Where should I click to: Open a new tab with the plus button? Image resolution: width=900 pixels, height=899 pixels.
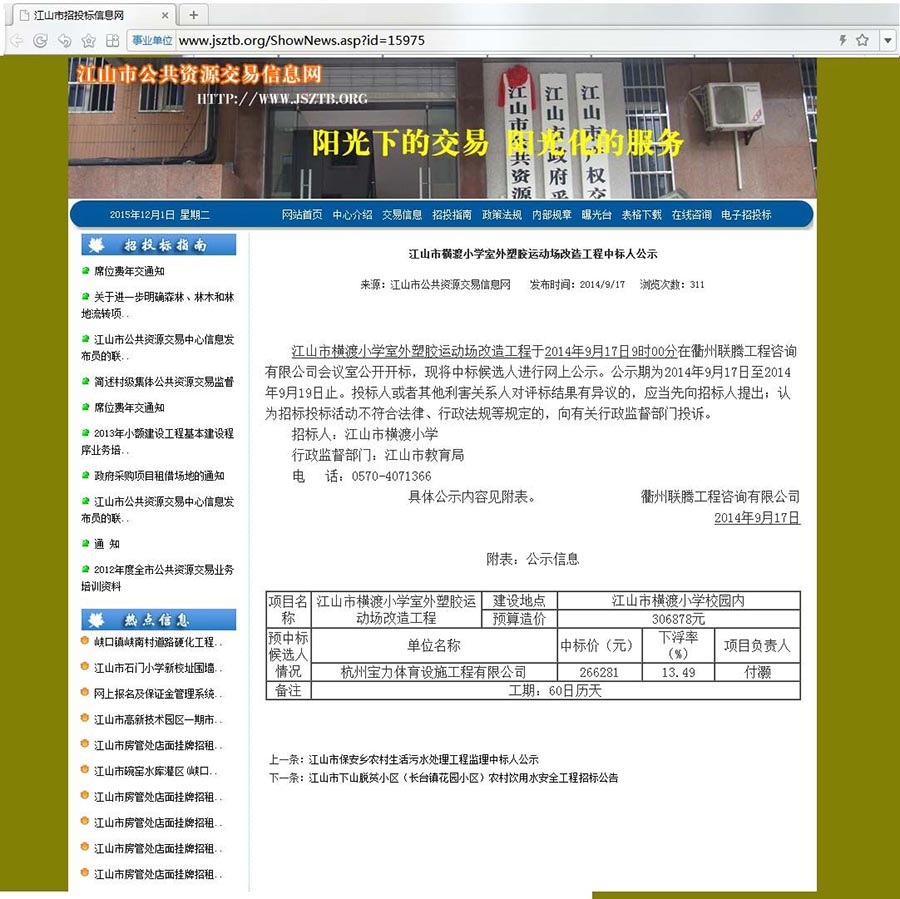(192, 14)
